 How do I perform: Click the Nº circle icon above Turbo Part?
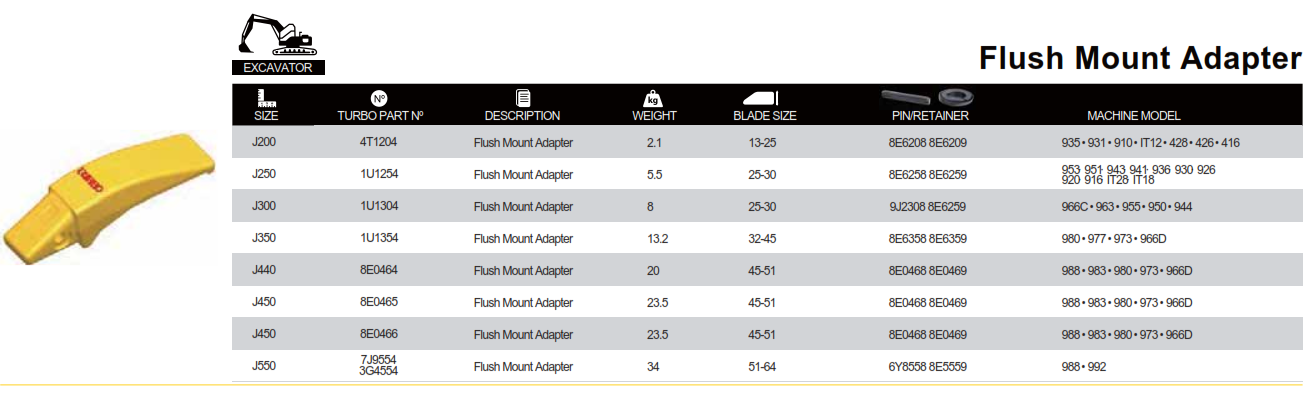pyautogui.click(x=379, y=98)
